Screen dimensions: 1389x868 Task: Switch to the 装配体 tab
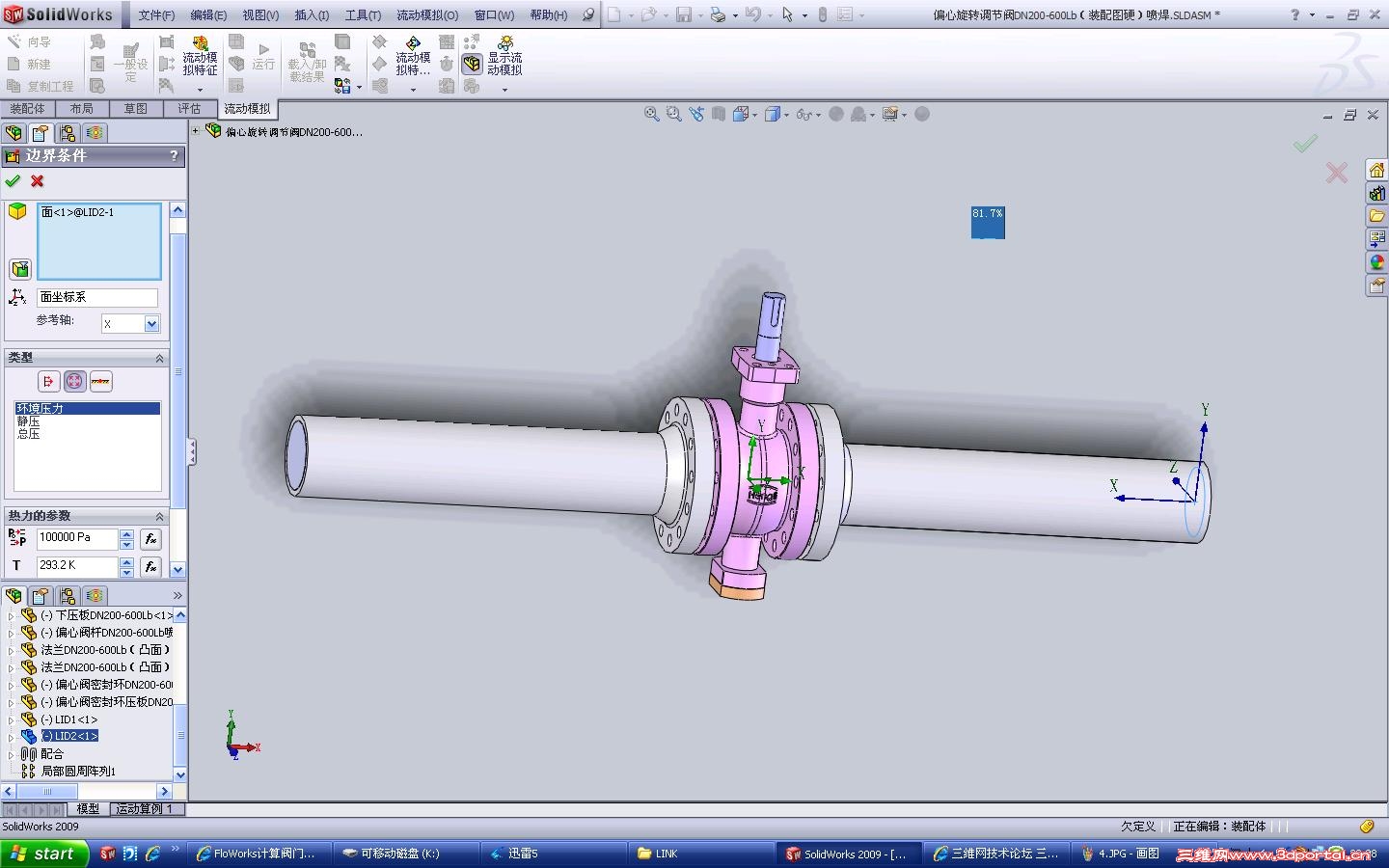pyautogui.click(x=27, y=109)
